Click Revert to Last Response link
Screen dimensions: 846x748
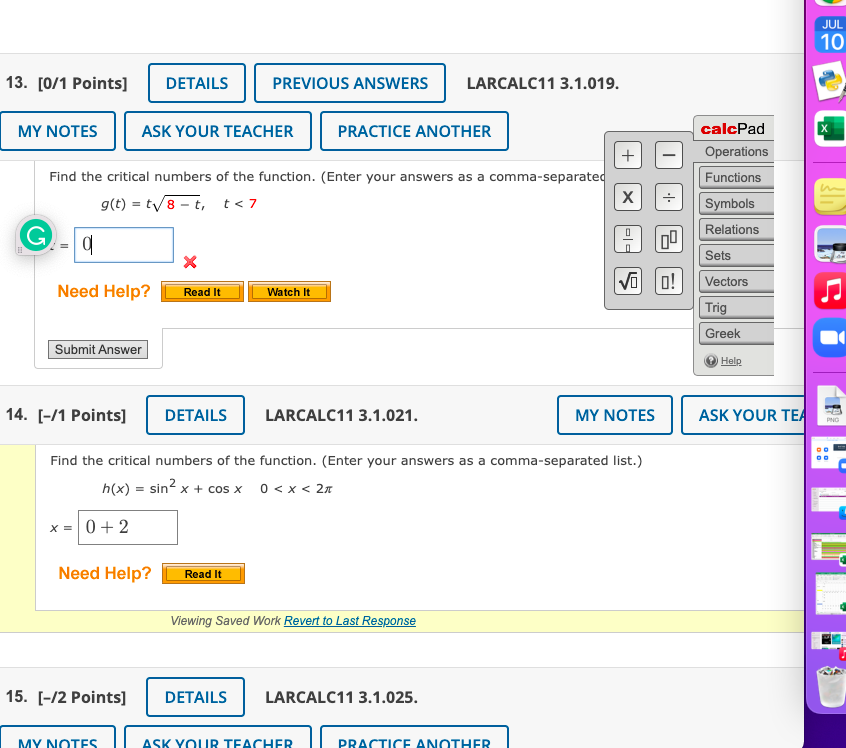(x=350, y=621)
